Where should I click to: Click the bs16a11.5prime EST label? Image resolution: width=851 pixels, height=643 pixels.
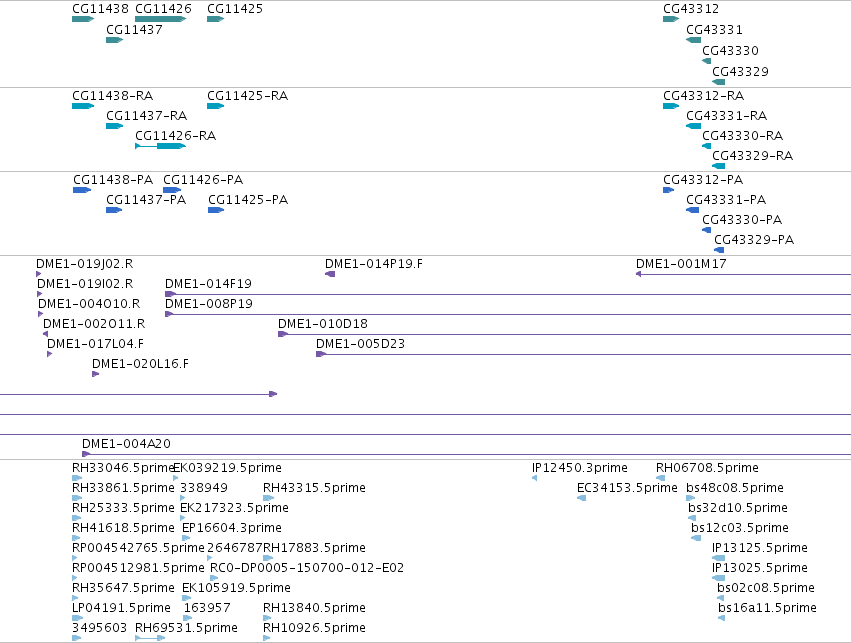(767, 608)
